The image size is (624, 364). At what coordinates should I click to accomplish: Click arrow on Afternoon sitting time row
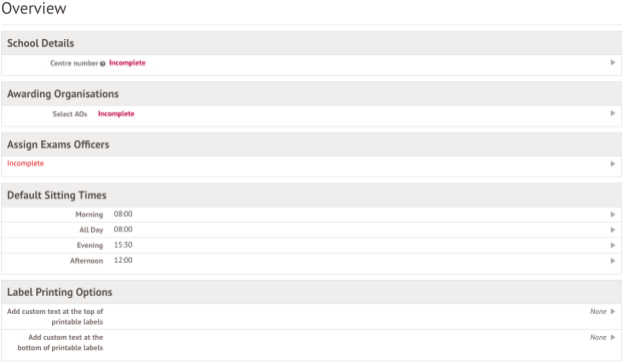[x=613, y=261]
